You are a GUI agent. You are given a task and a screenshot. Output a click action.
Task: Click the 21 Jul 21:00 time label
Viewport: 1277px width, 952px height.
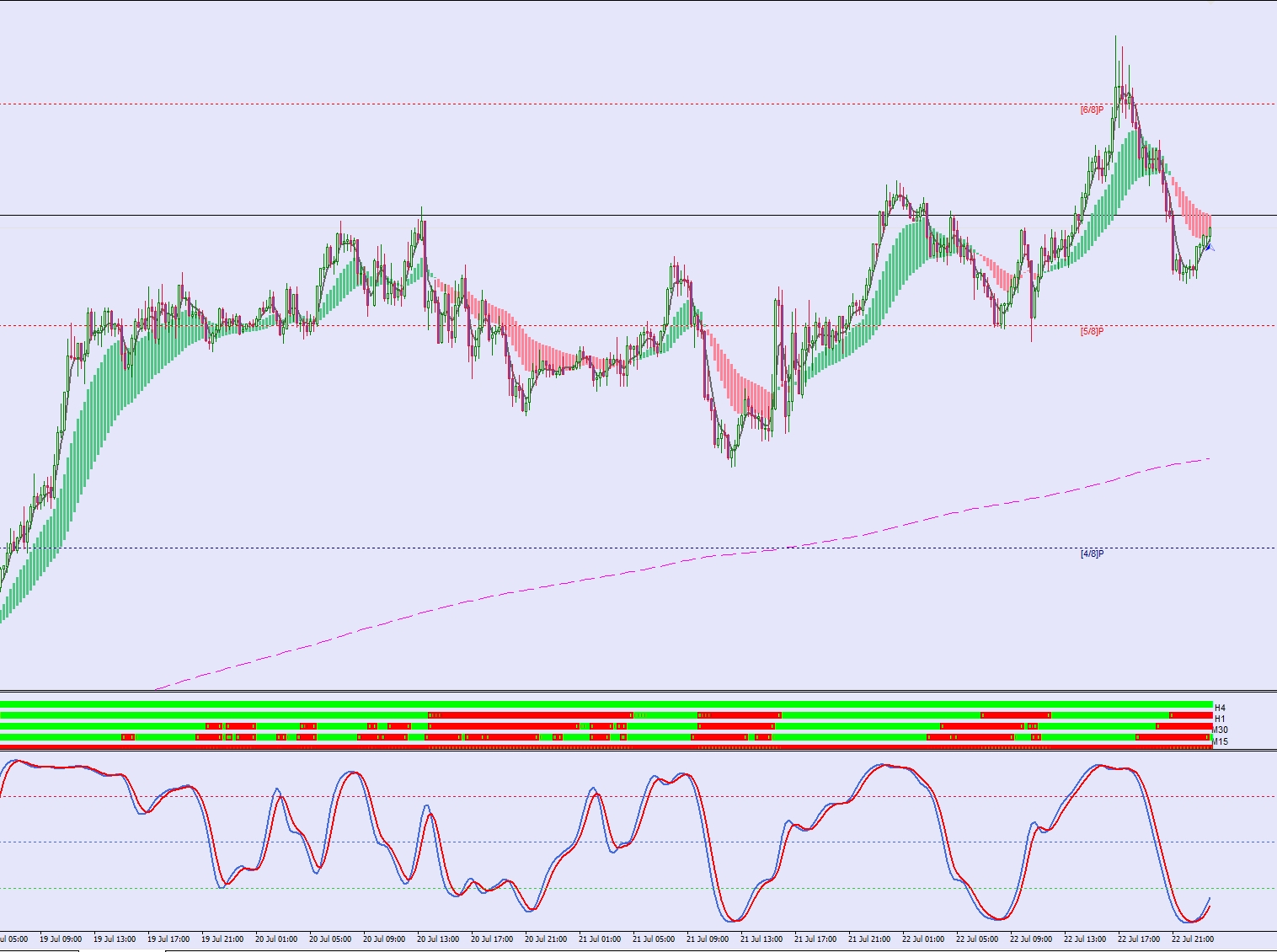pyautogui.click(x=869, y=939)
